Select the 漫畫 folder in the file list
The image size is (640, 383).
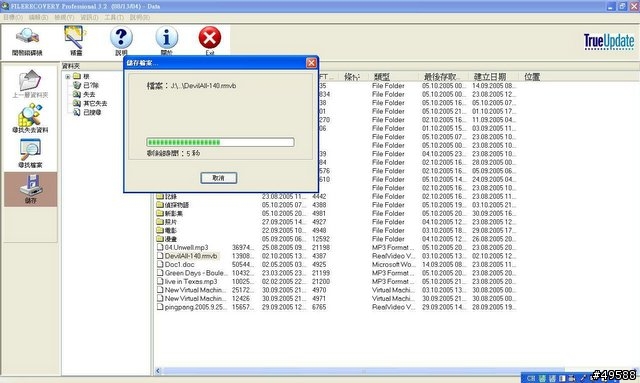(167, 239)
